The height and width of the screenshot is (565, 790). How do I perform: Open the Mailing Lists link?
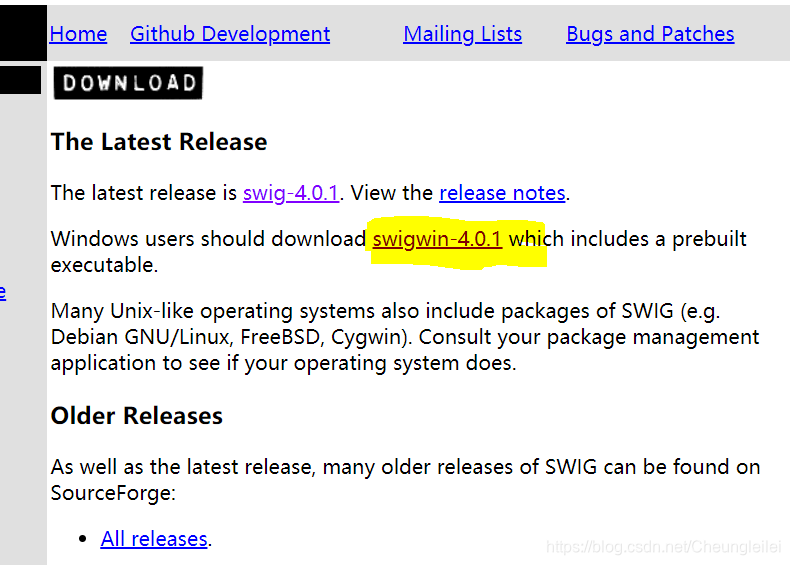[463, 34]
